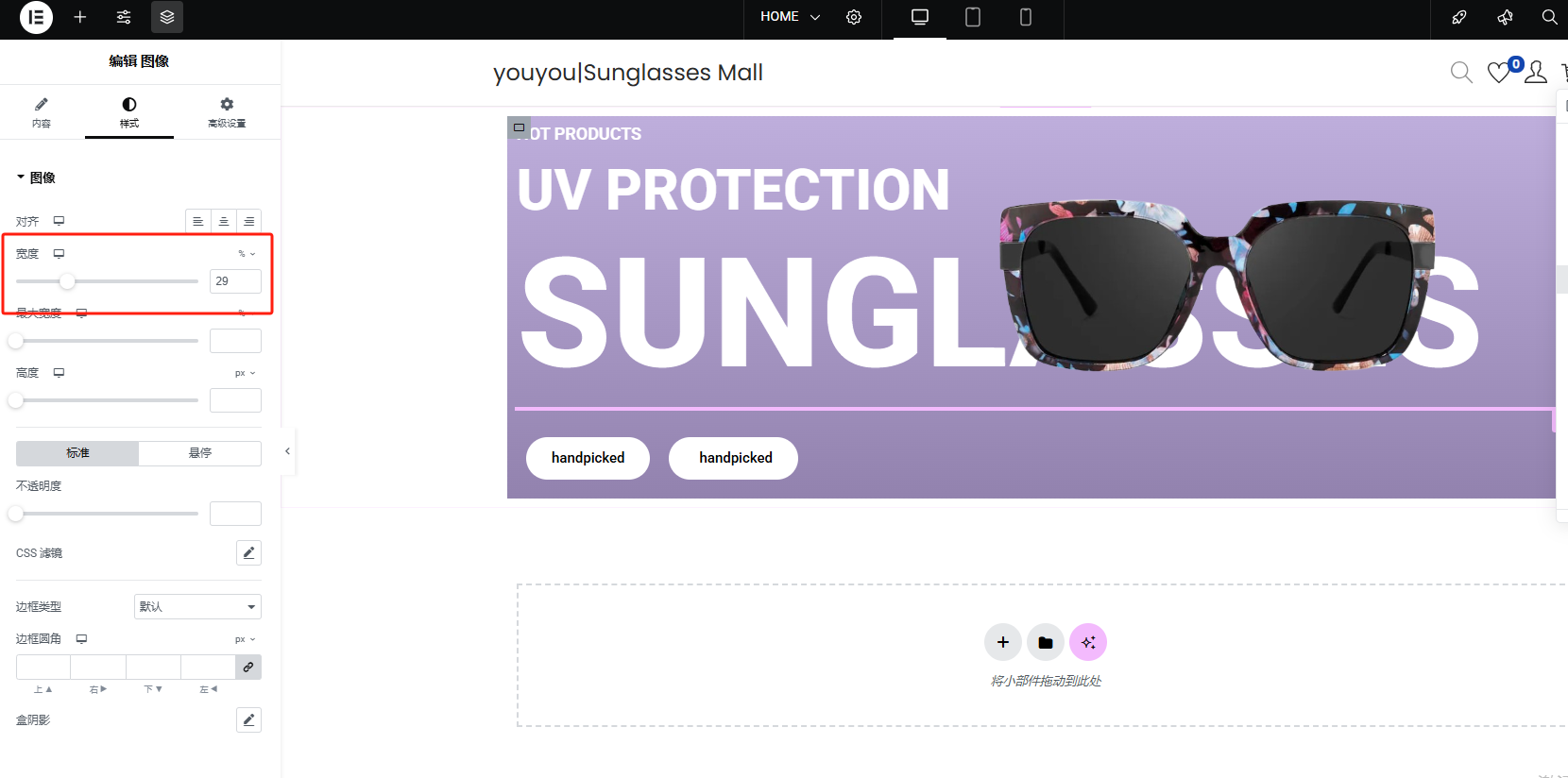Click the Elementor logo icon

[36, 17]
